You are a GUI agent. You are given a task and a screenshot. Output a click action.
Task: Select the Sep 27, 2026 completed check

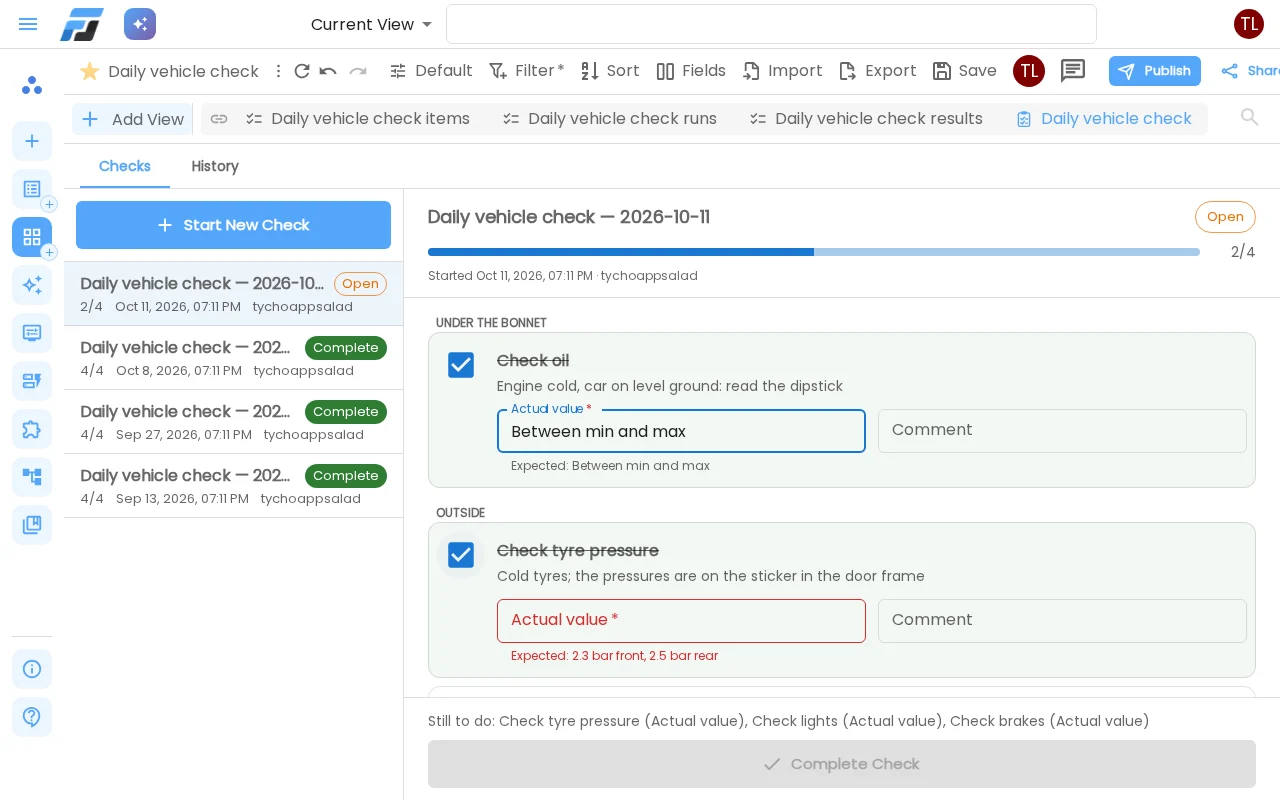(233, 422)
